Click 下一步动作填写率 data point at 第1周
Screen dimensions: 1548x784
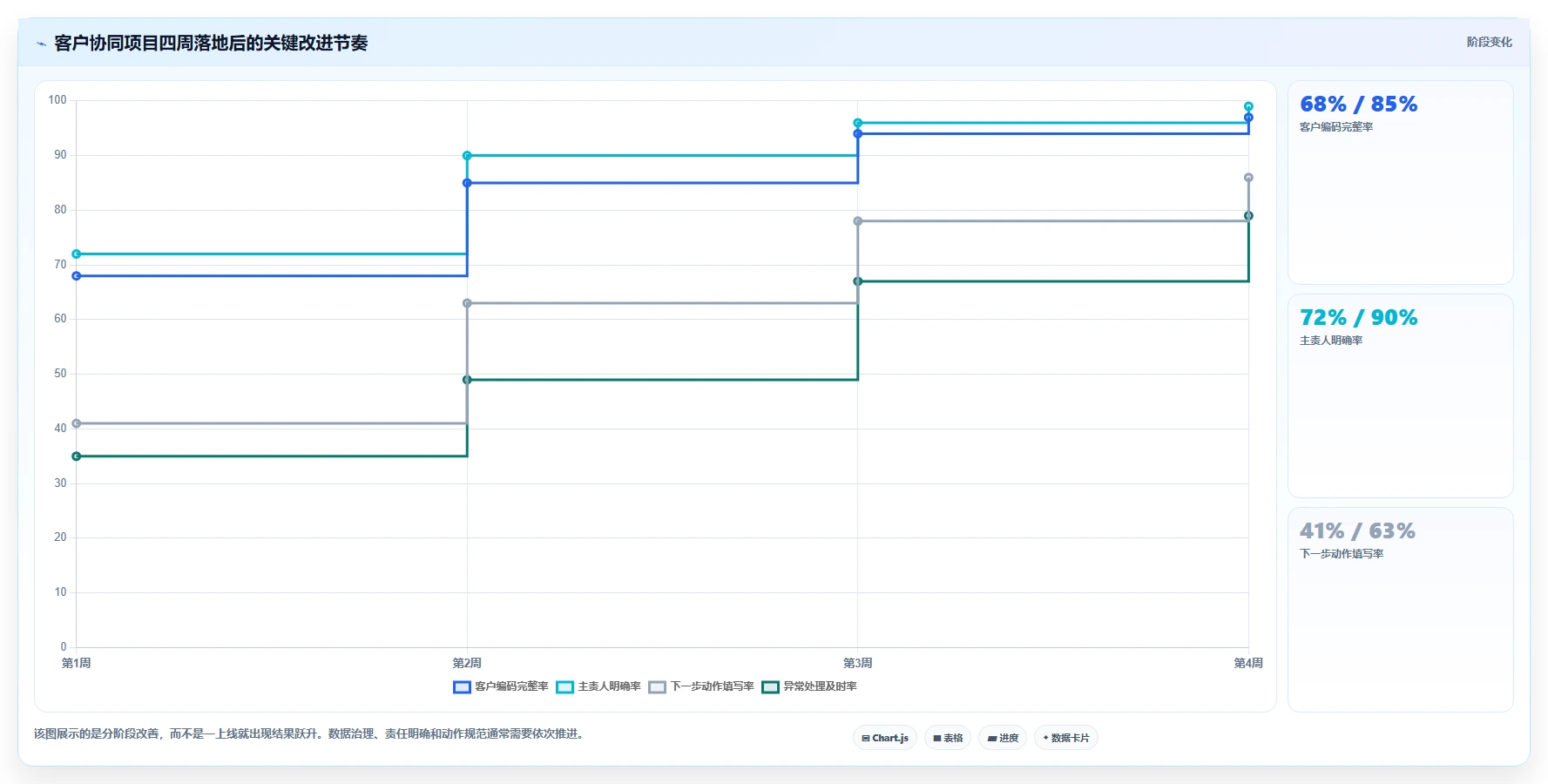tap(77, 423)
